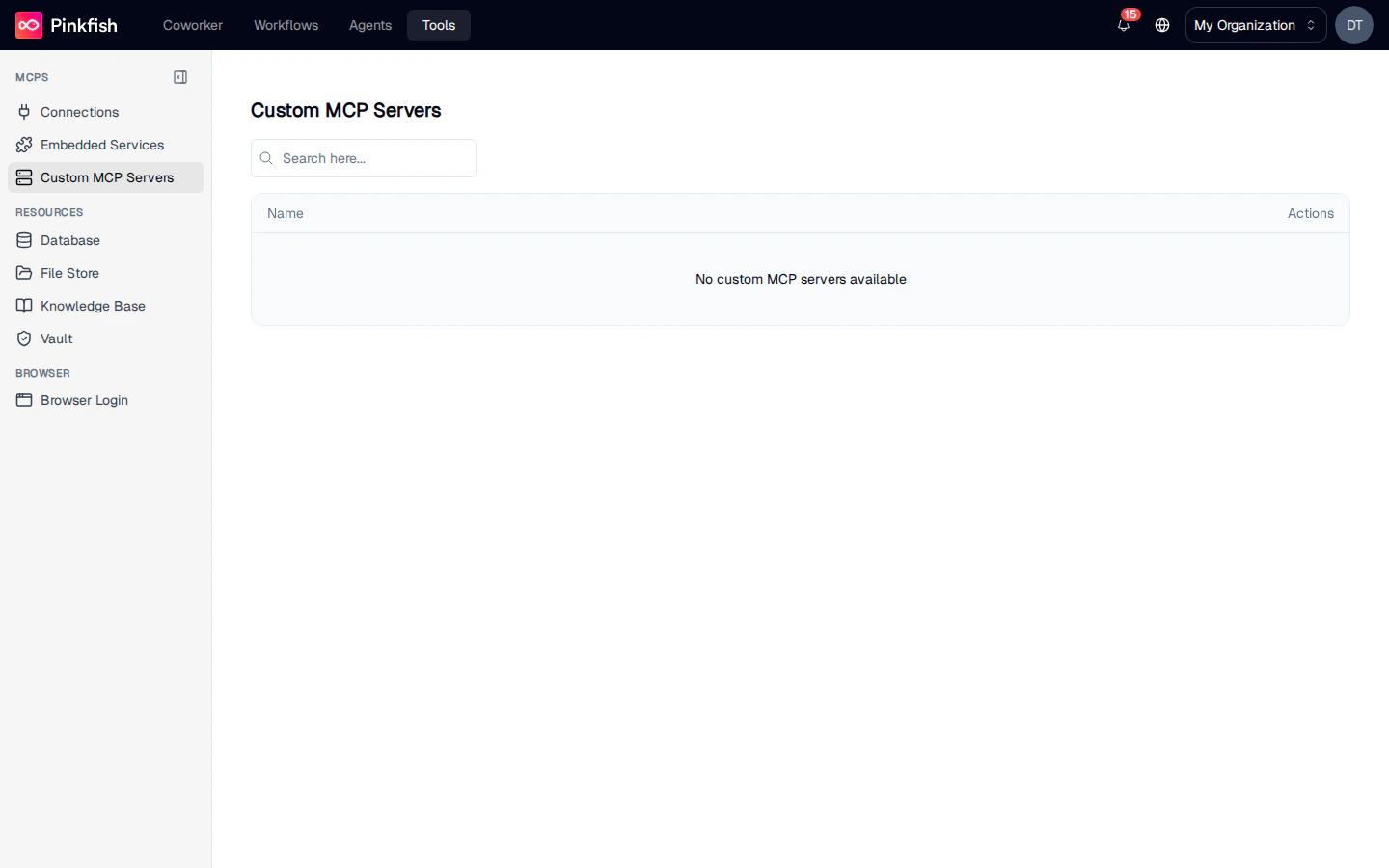Click the MCPS section label
1389x868 pixels.
click(x=32, y=77)
